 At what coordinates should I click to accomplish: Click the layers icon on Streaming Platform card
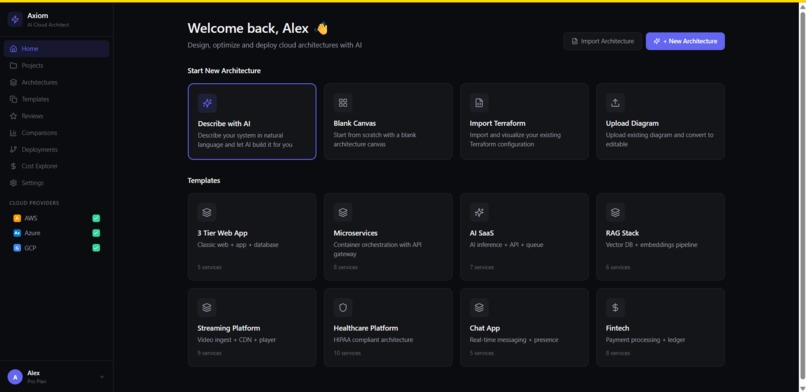[207, 307]
